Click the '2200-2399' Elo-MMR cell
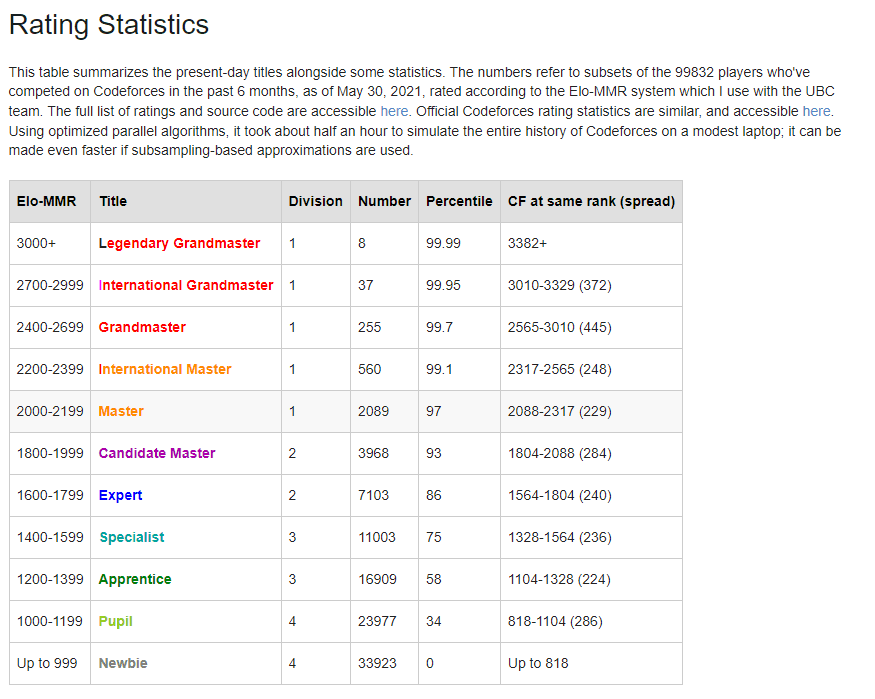This screenshot has width=875, height=699. [x=50, y=369]
